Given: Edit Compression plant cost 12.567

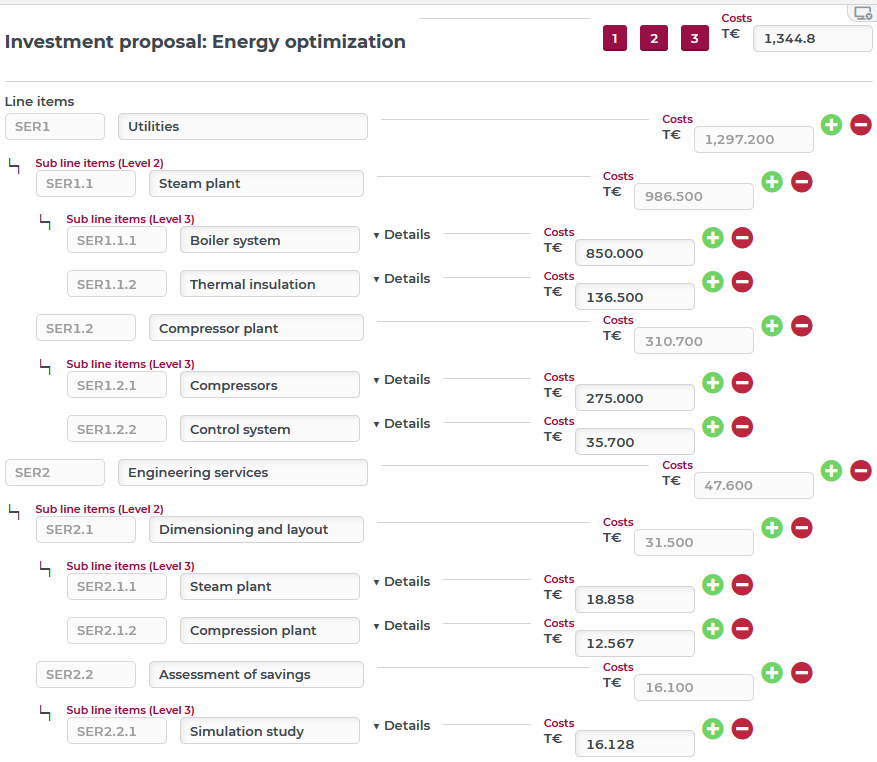Looking at the screenshot, I should (635, 643).
